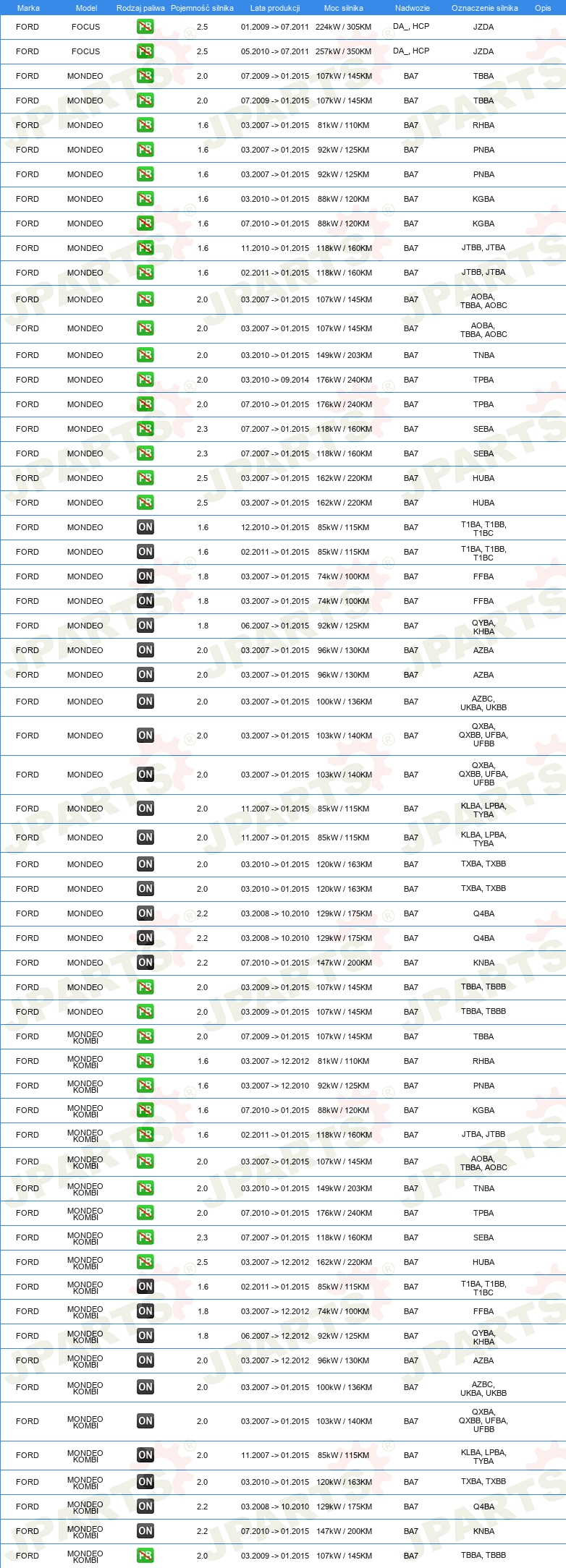Click petrol icon in Mondeo Kombi TNBA row
The width and height of the screenshot is (566, 1568).
pyautogui.click(x=145, y=1188)
